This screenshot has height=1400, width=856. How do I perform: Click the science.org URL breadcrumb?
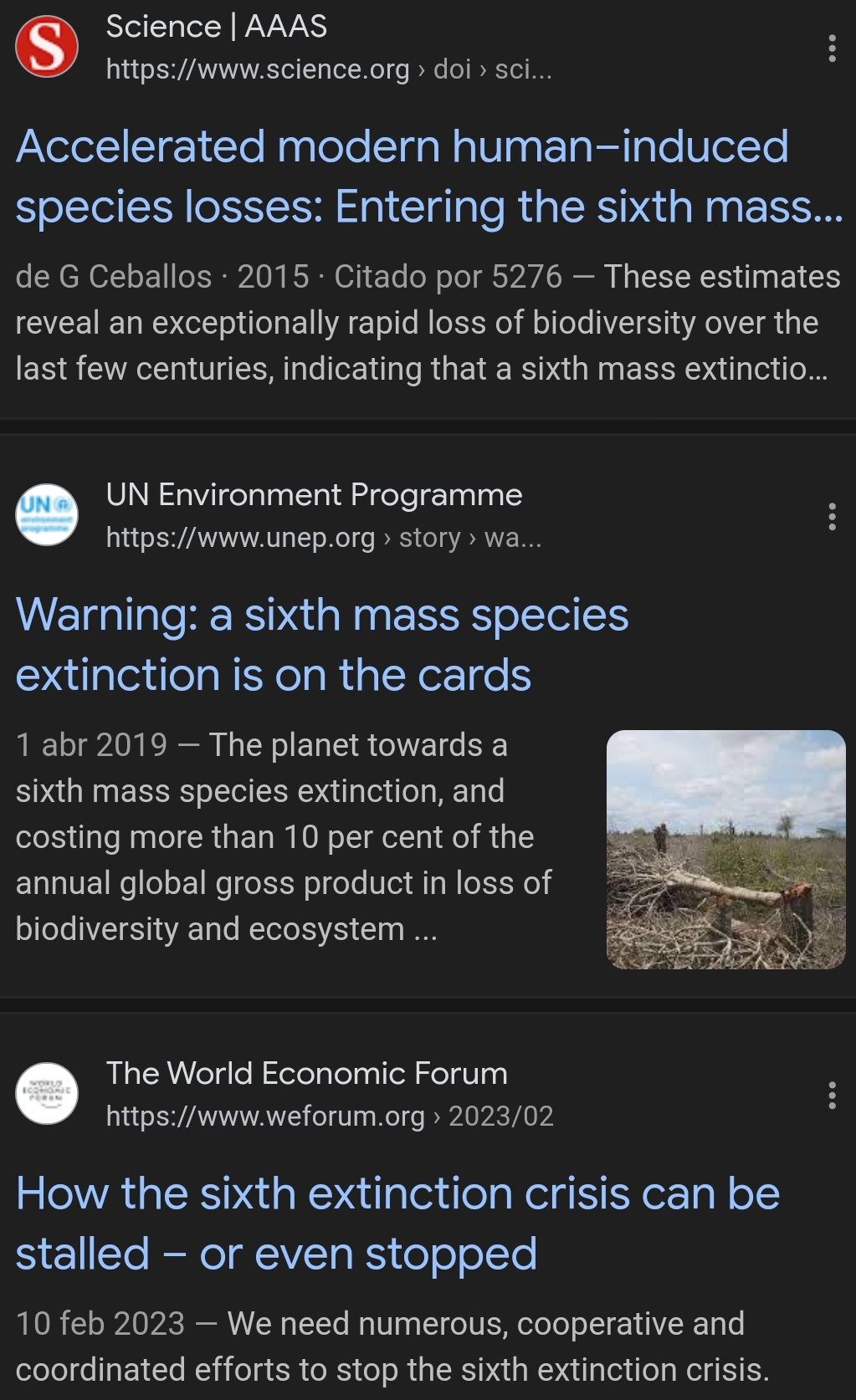[x=329, y=69]
